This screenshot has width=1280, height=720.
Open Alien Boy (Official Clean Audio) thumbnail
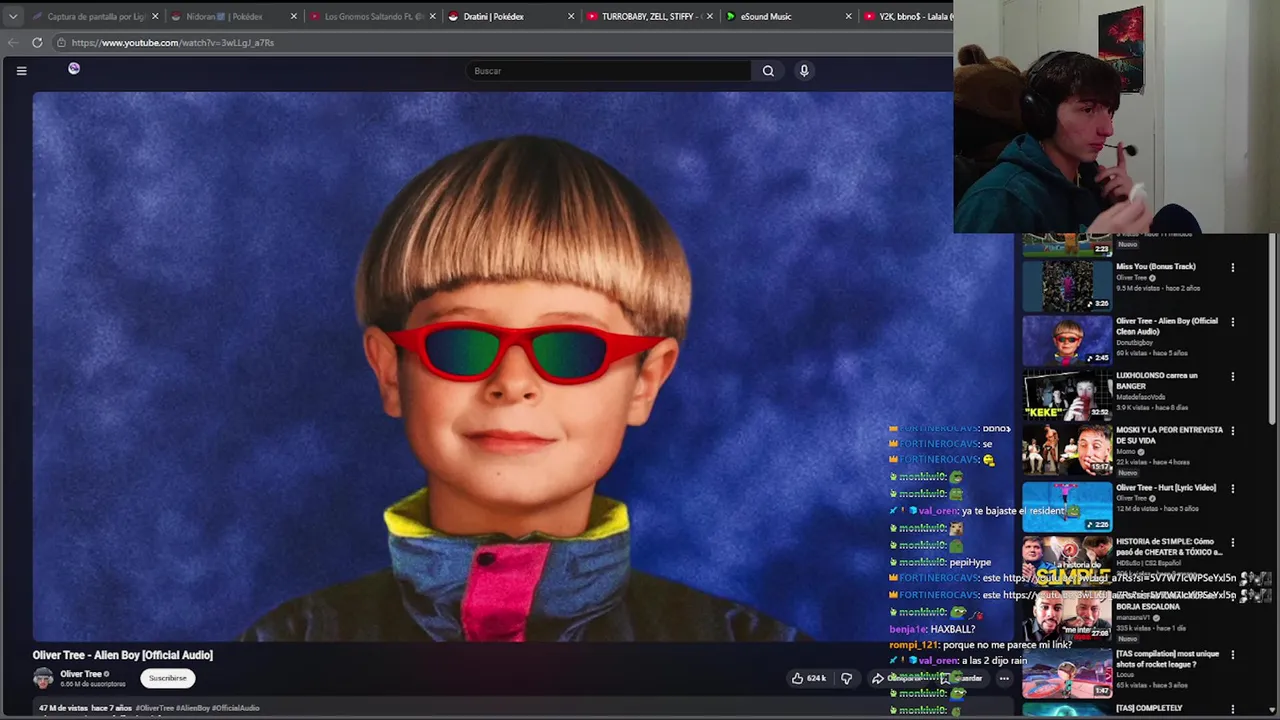(x=1066, y=340)
